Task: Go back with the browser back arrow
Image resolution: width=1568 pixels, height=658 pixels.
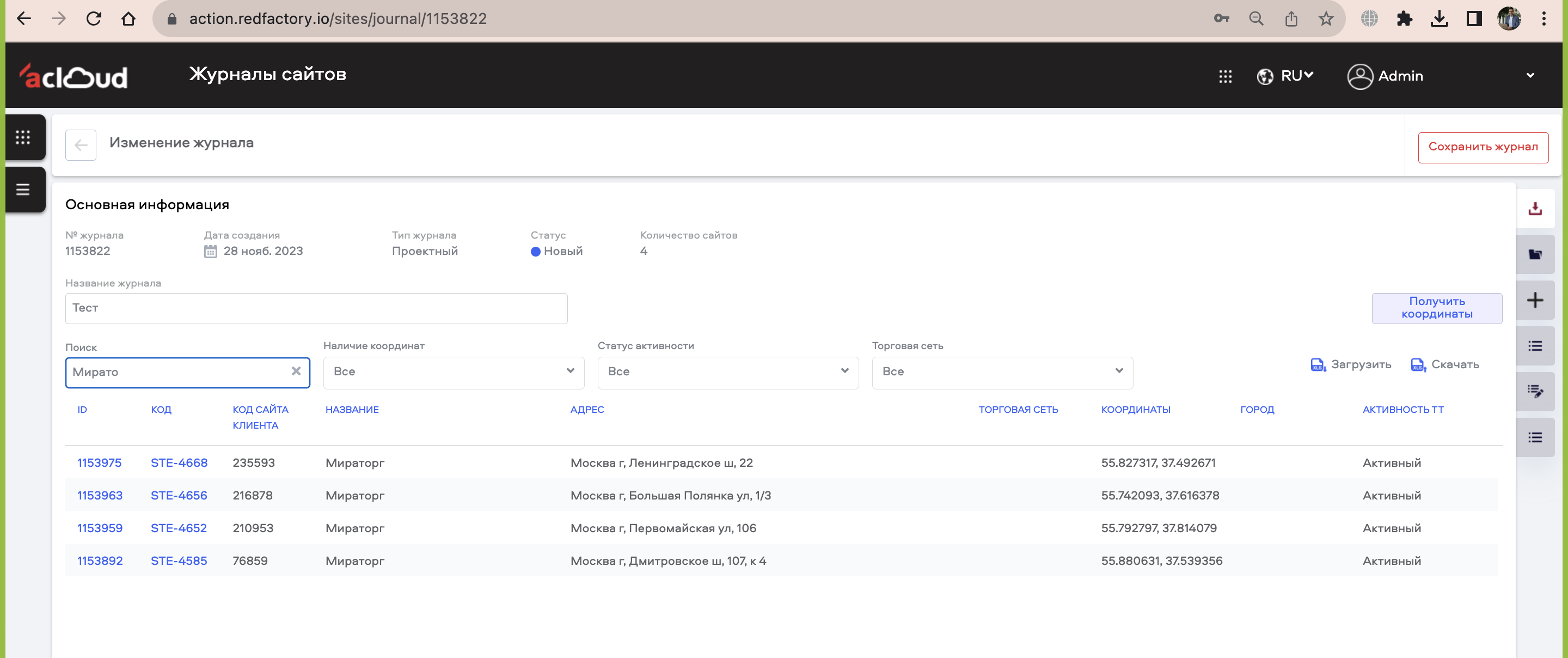Action: coord(24,19)
